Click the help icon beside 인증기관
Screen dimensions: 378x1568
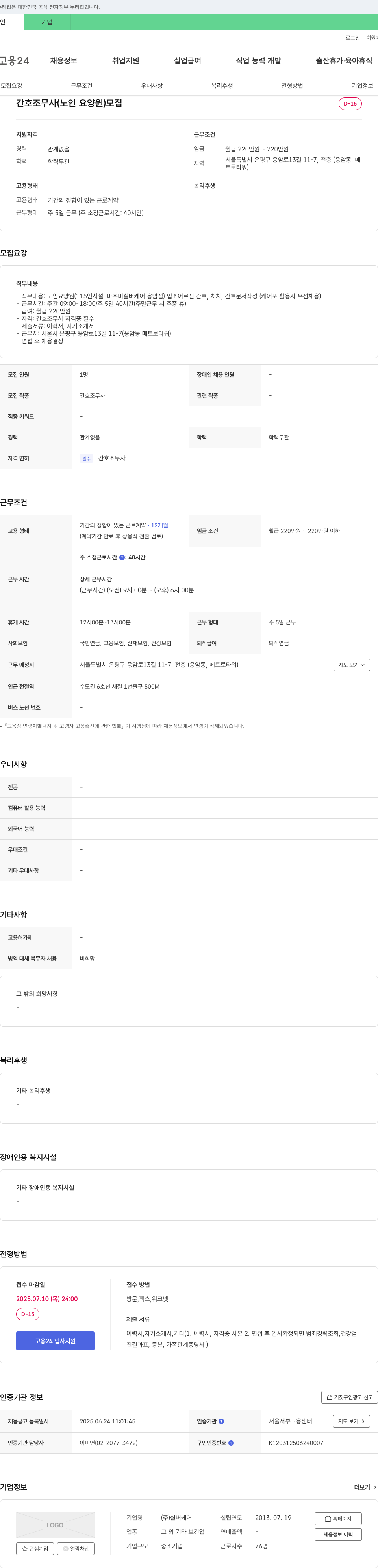click(221, 1421)
